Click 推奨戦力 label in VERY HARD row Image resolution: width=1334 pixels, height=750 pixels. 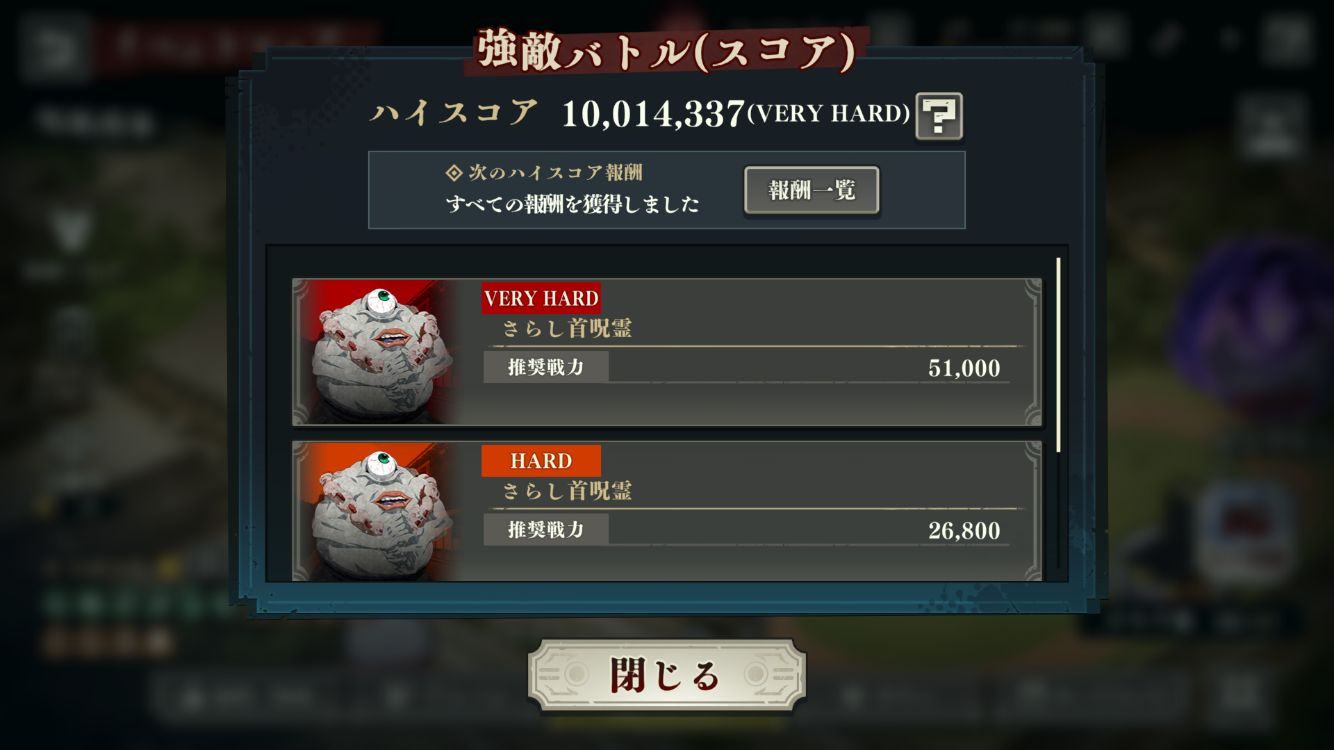click(x=546, y=367)
